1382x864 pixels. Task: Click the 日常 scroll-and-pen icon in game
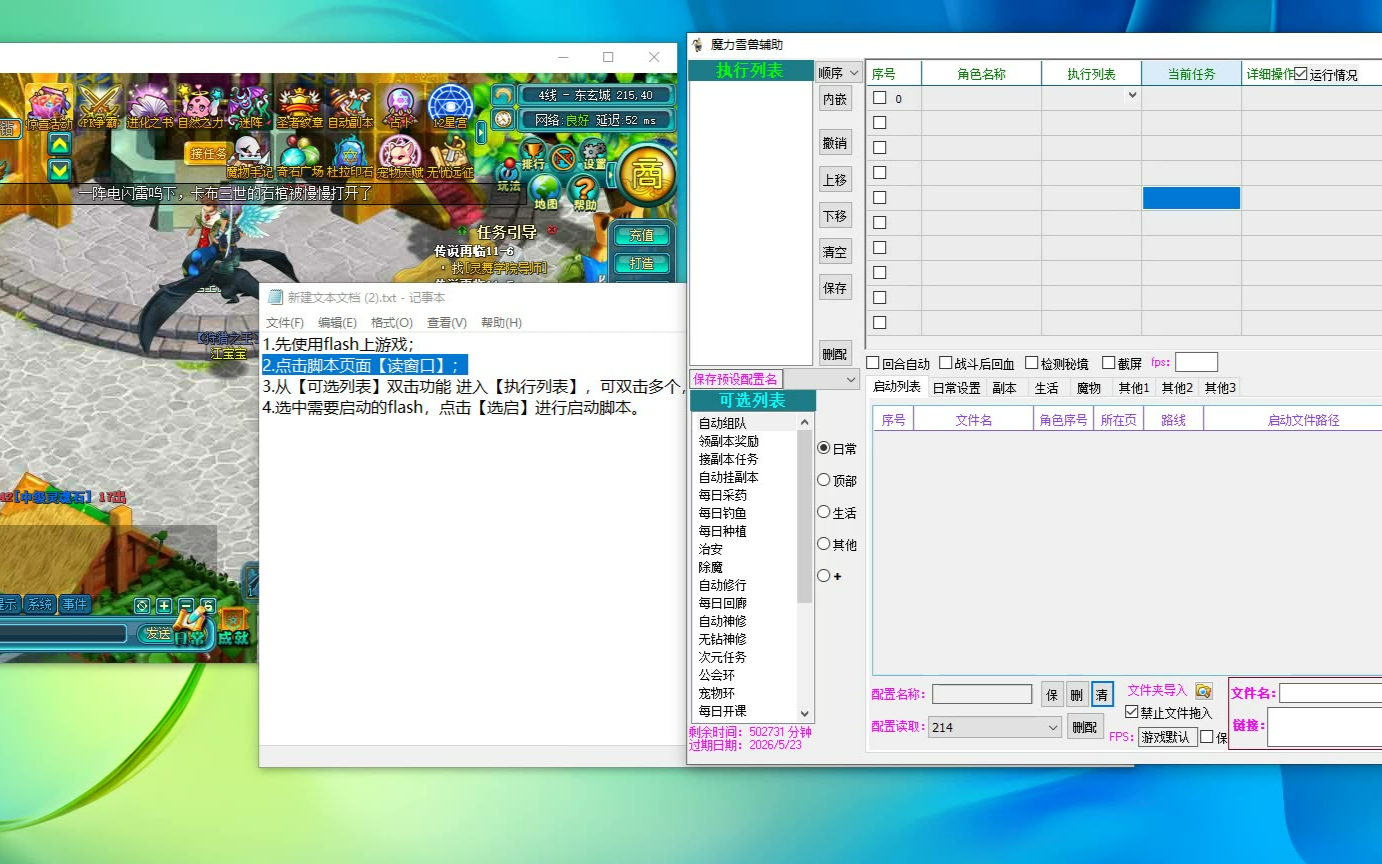click(190, 625)
